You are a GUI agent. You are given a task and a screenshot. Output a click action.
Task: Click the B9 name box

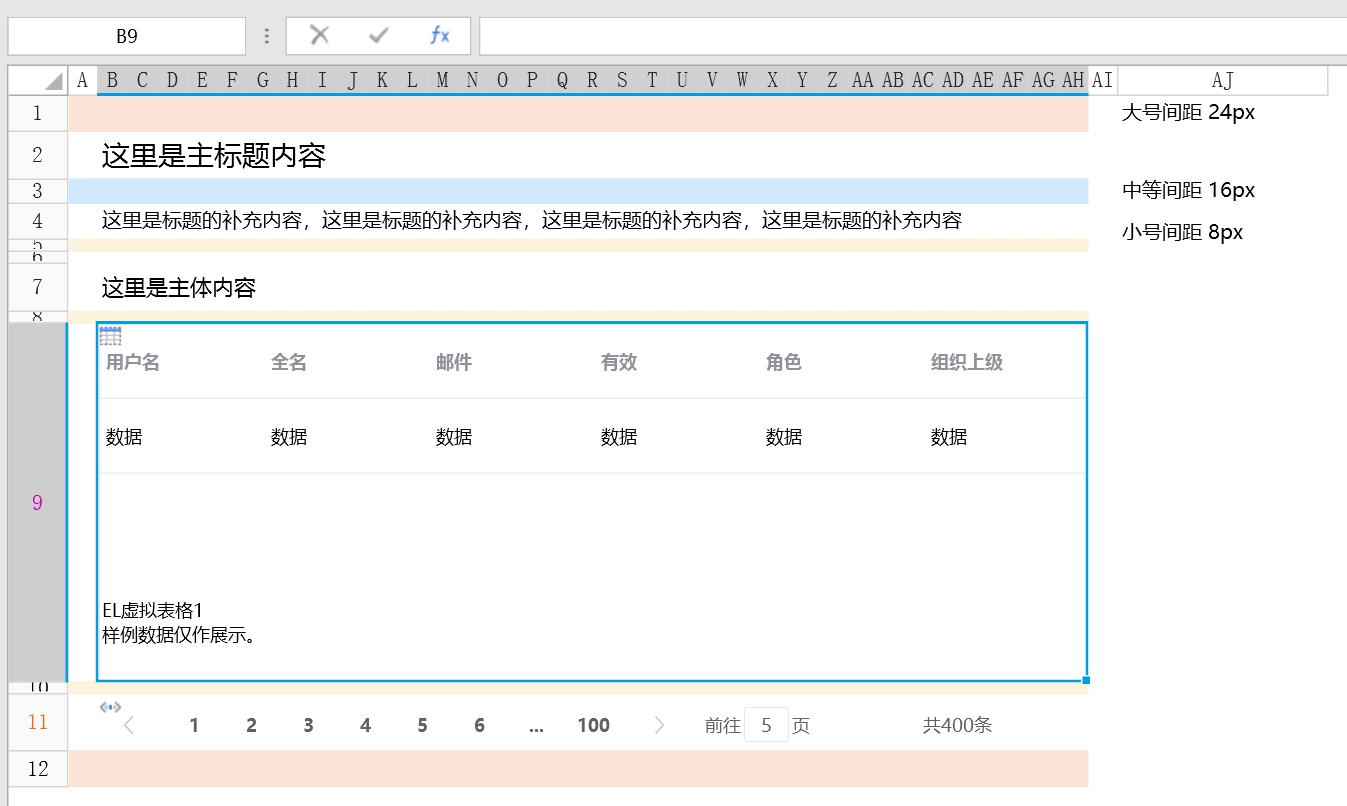tap(127, 36)
